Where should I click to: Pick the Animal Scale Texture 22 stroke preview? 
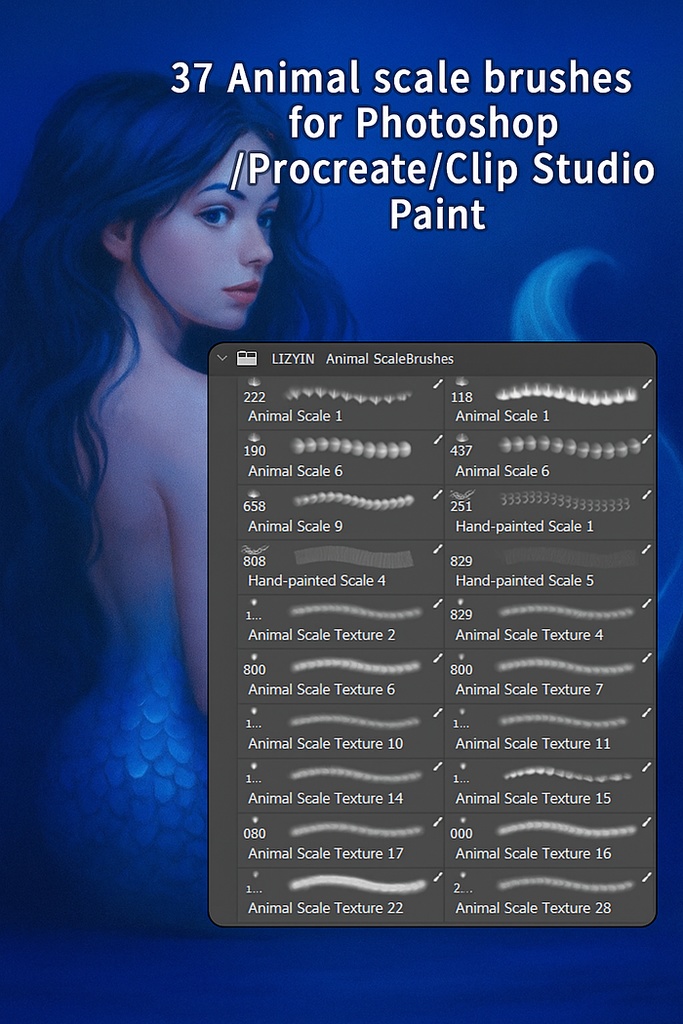358,884
